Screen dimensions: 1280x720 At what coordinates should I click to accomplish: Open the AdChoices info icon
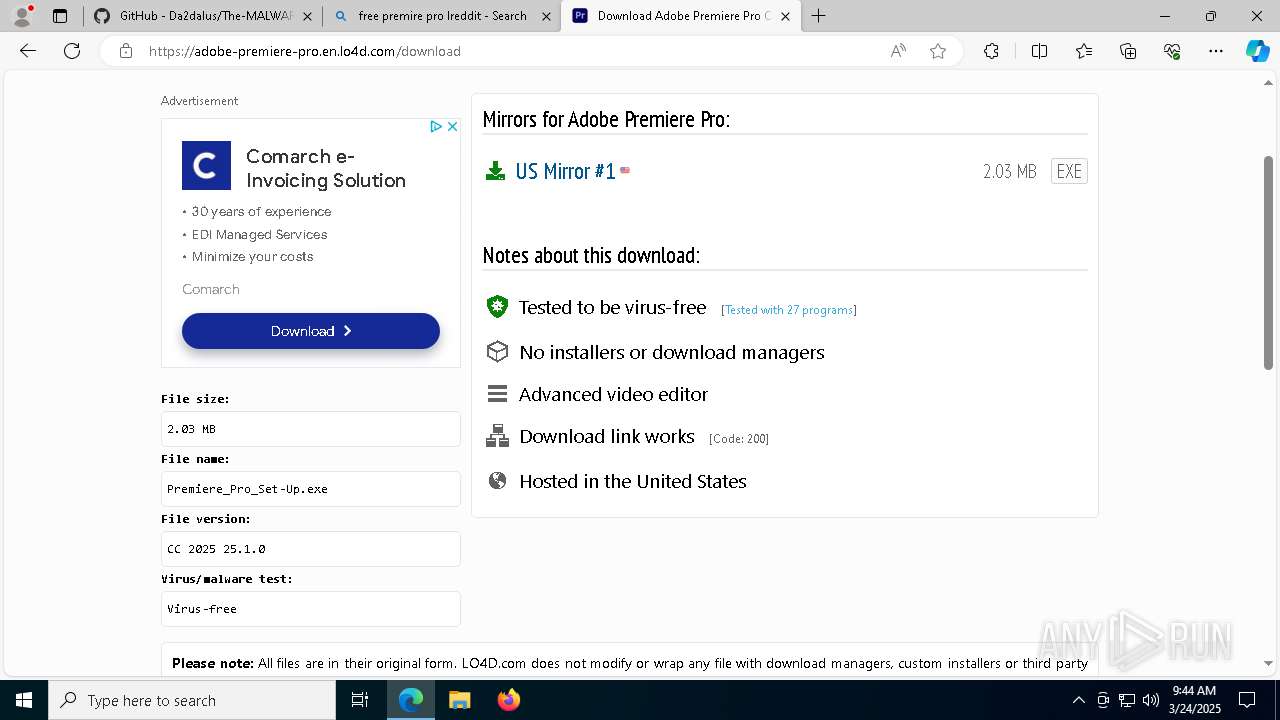coord(436,127)
